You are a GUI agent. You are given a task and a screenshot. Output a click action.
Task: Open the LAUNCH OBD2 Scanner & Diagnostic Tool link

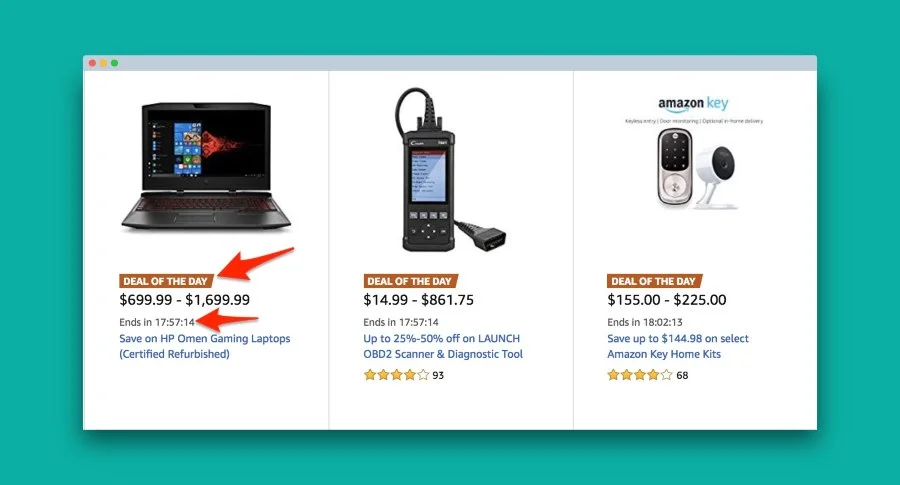pos(443,346)
